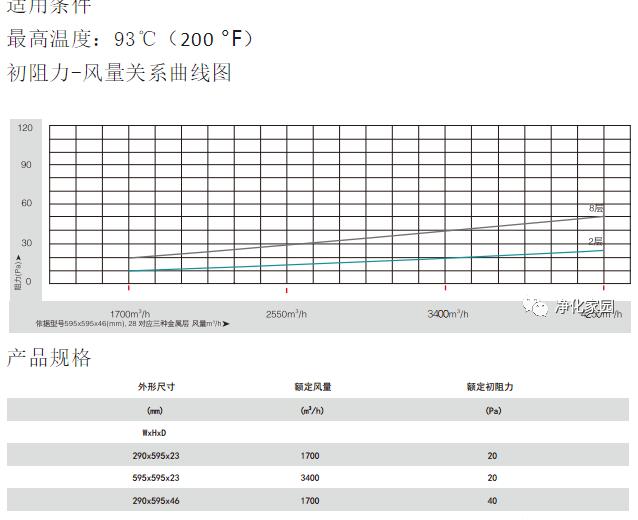Viewport: 638px width, 520px height.
Task: Click the 外形尺寸 column header
Action: point(156,387)
